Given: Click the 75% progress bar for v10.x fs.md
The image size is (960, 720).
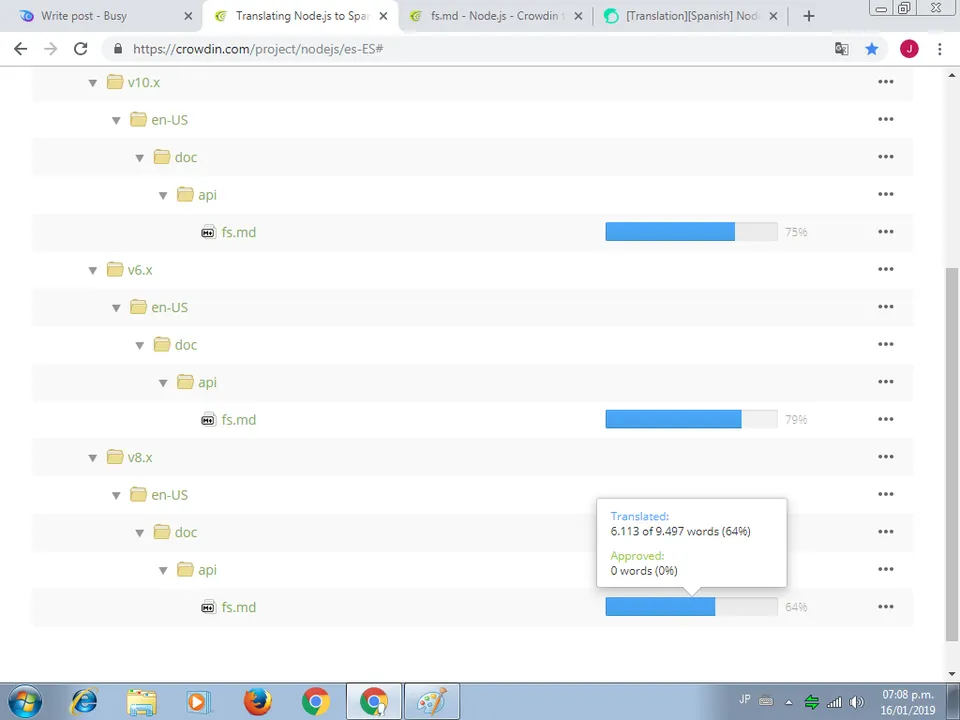Looking at the screenshot, I should pos(691,231).
